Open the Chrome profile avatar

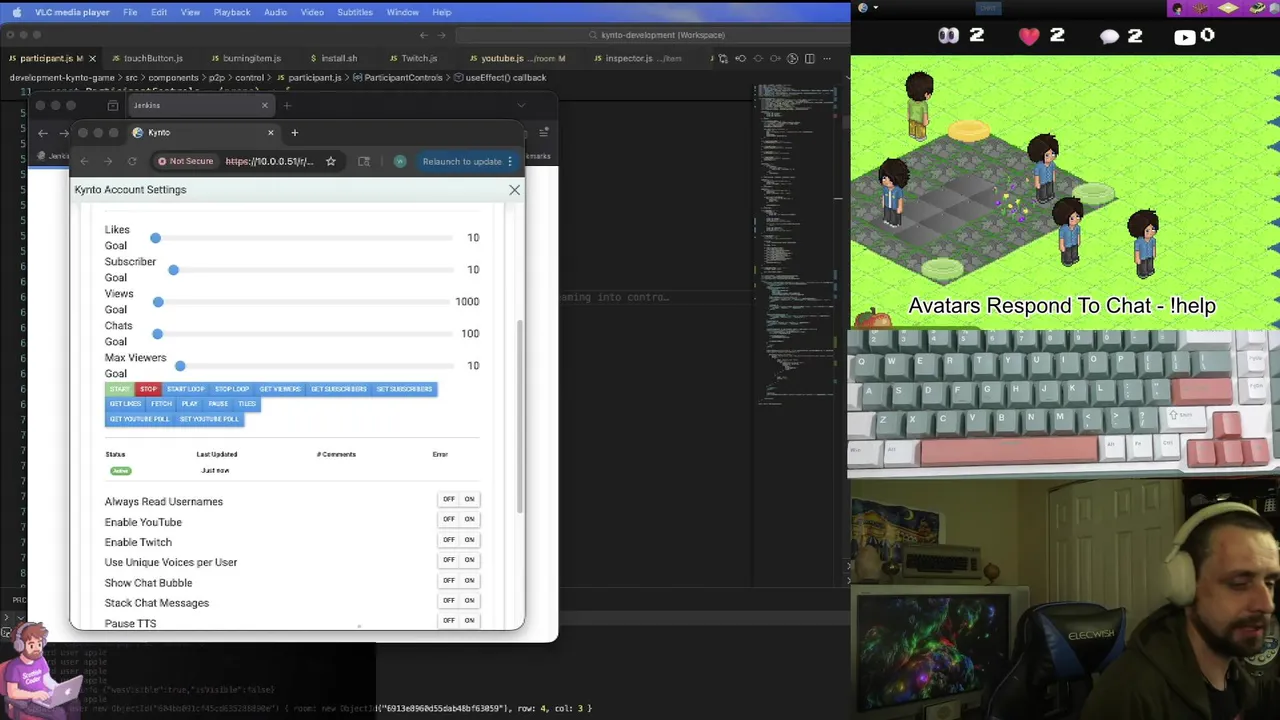tap(400, 161)
